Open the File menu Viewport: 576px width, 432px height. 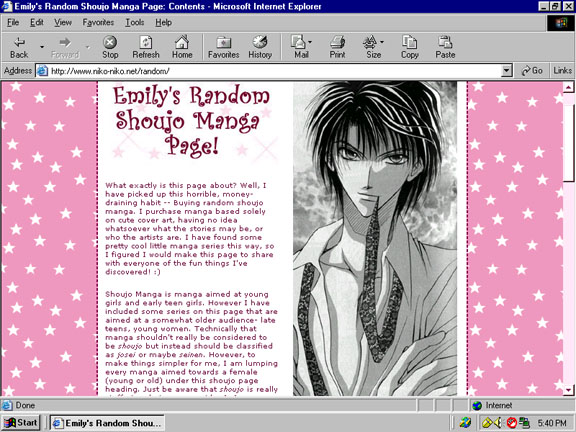pyautogui.click(x=13, y=22)
